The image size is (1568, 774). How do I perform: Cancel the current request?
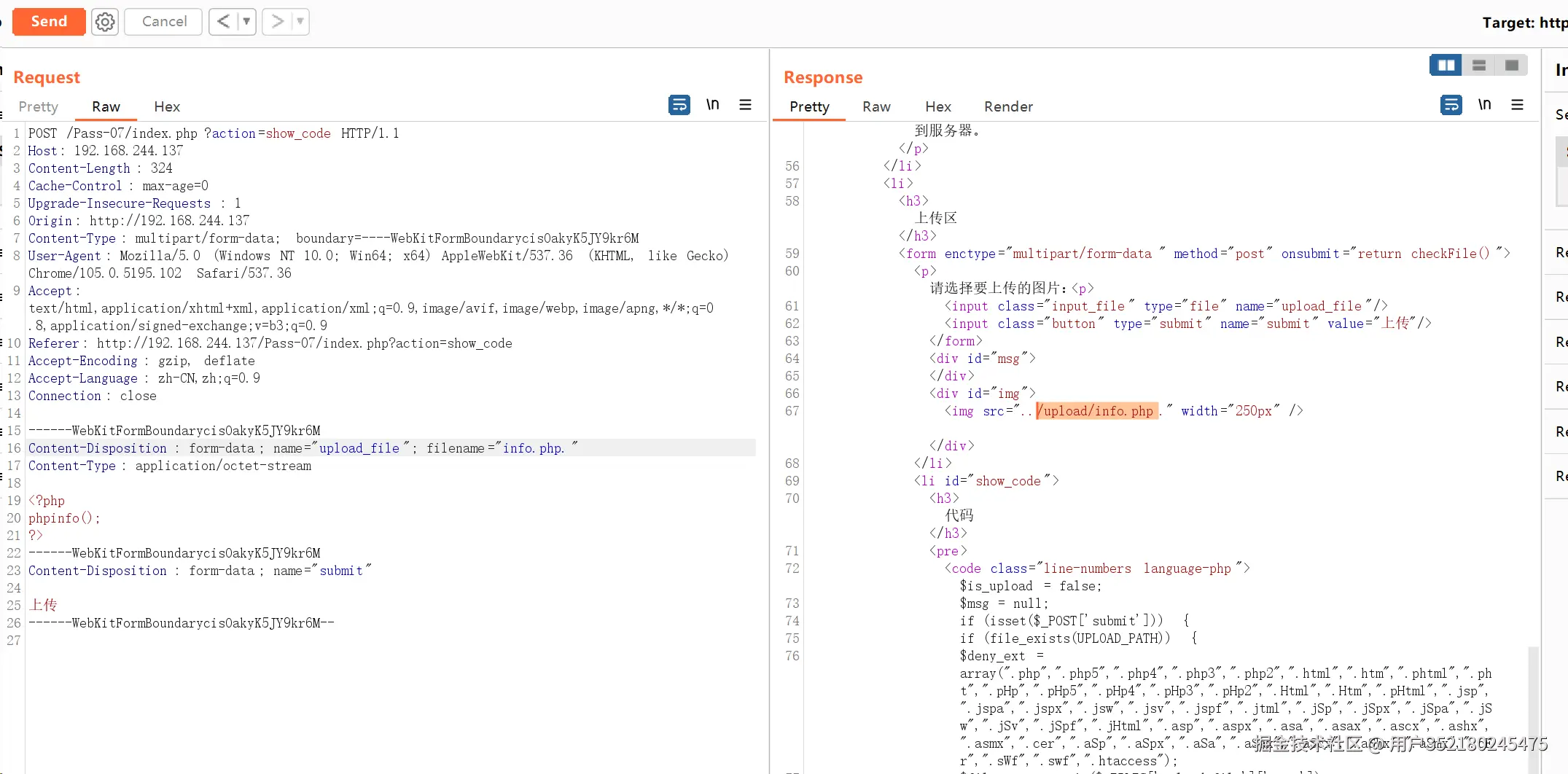pos(164,22)
